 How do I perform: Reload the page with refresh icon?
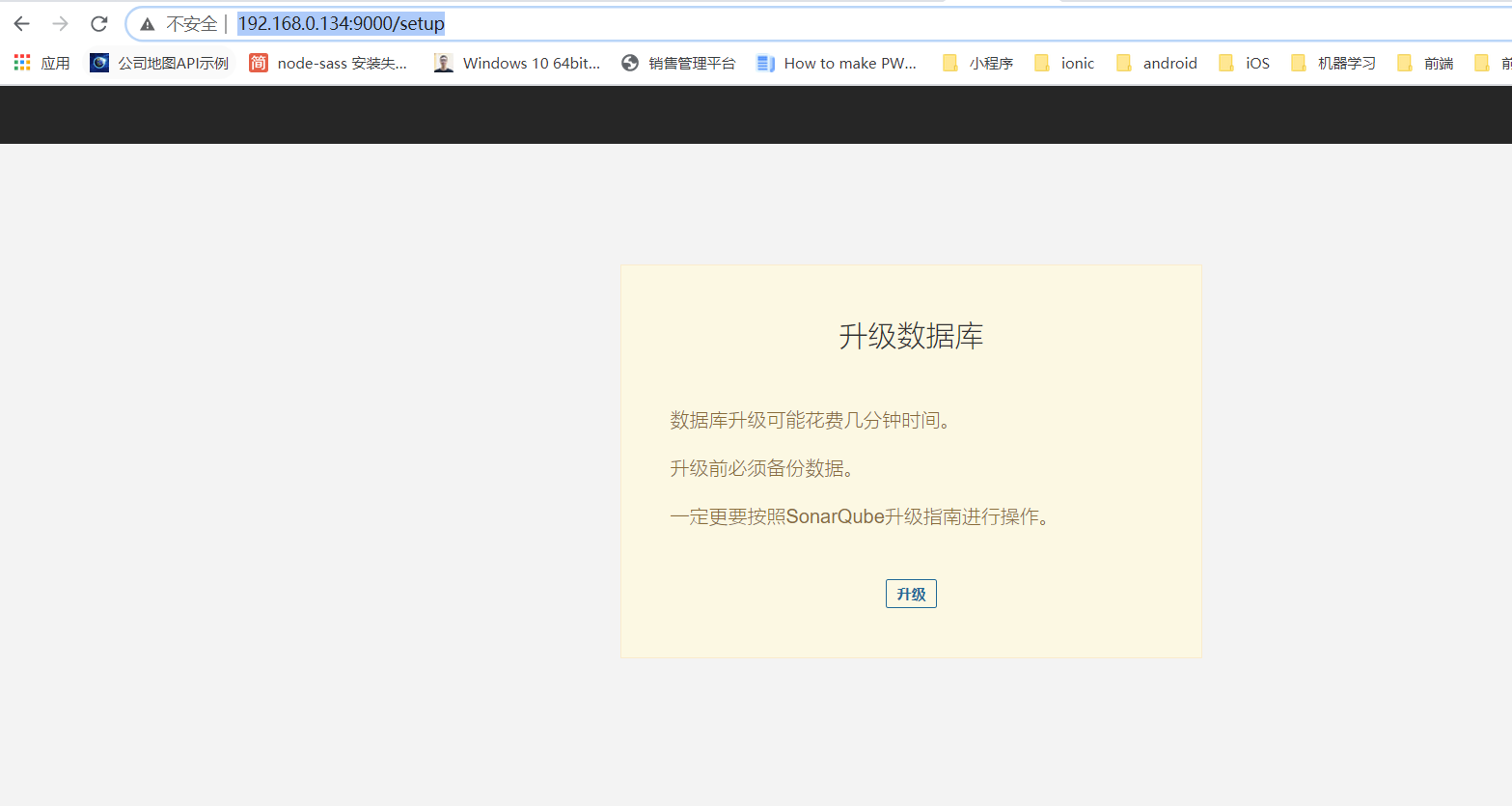coord(98,24)
